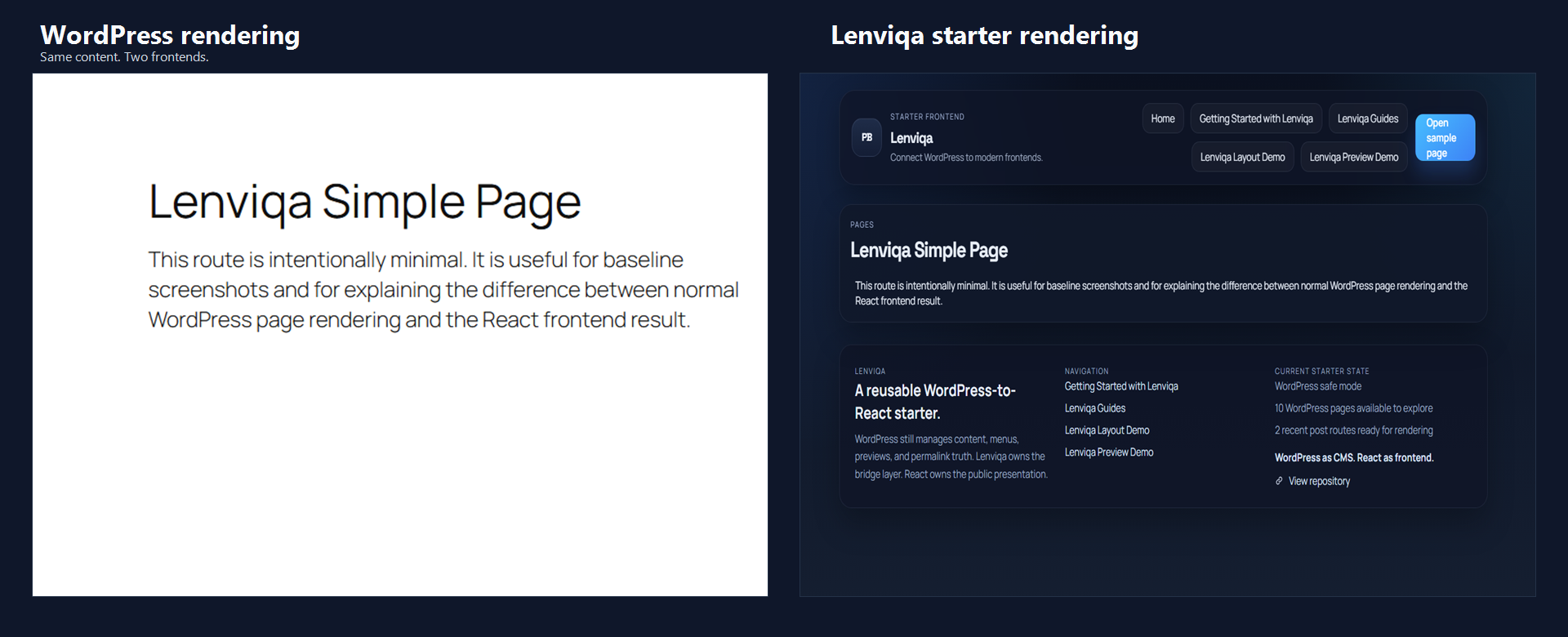The width and height of the screenshot is (1568, 637).
Task: Click the WordPress safe mode status text
Action: point(1318,386)
